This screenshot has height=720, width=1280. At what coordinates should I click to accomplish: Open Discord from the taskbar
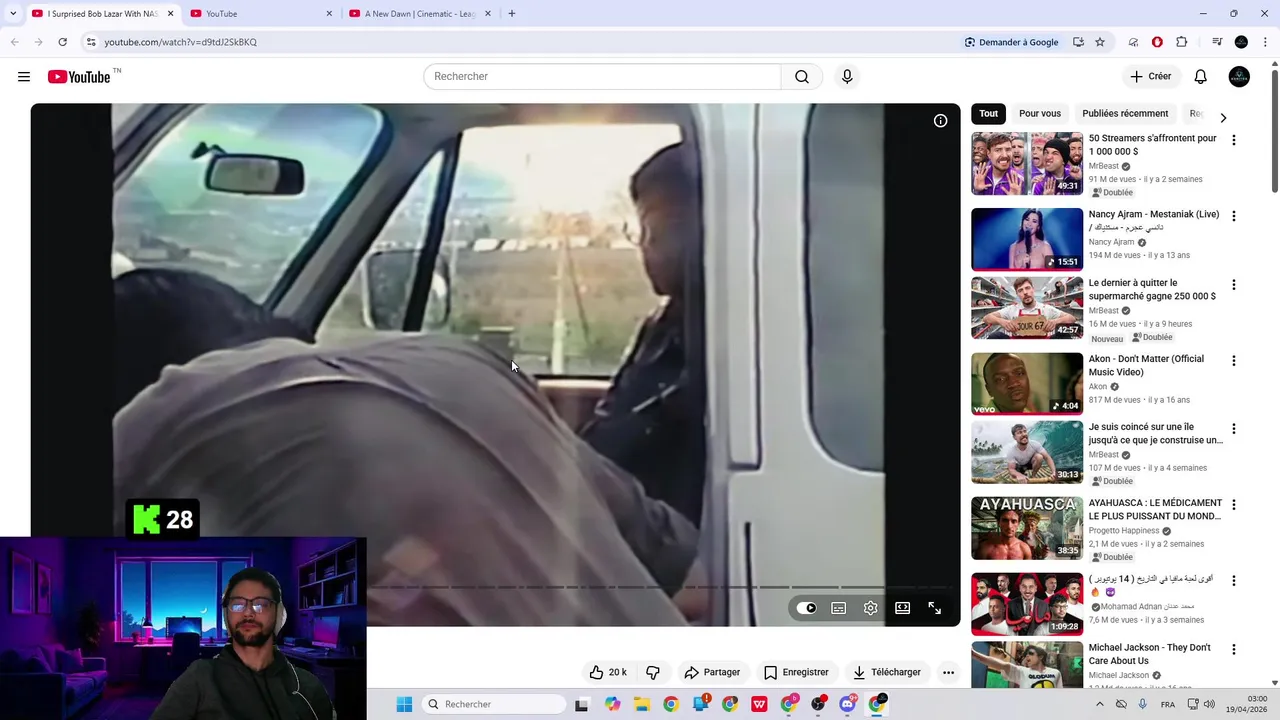coord(847,704)
